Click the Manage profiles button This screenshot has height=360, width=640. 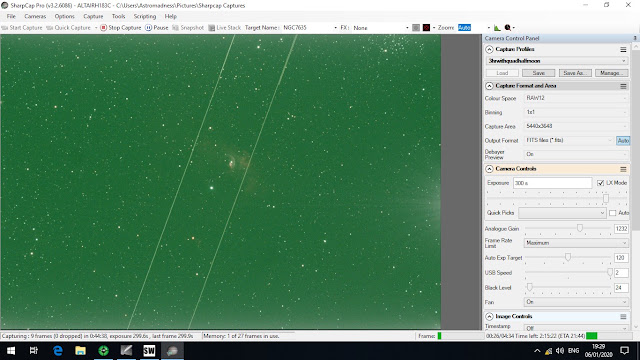tap(611, 73)
